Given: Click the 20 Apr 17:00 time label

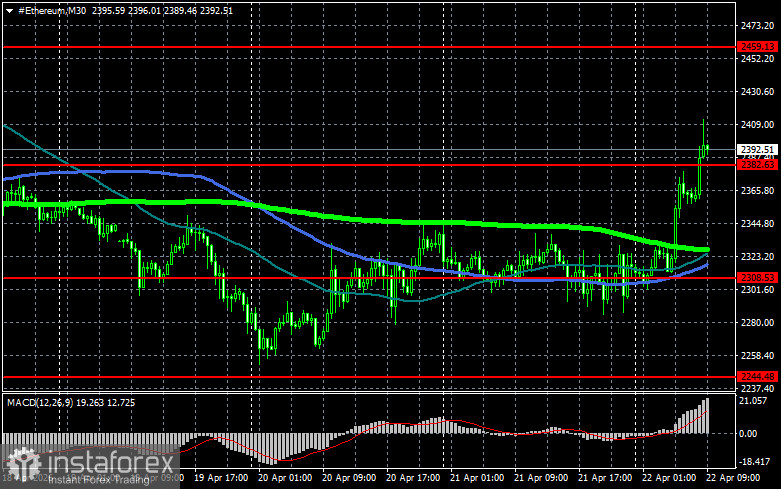Looking at the screenshot, I should point(413,478).
